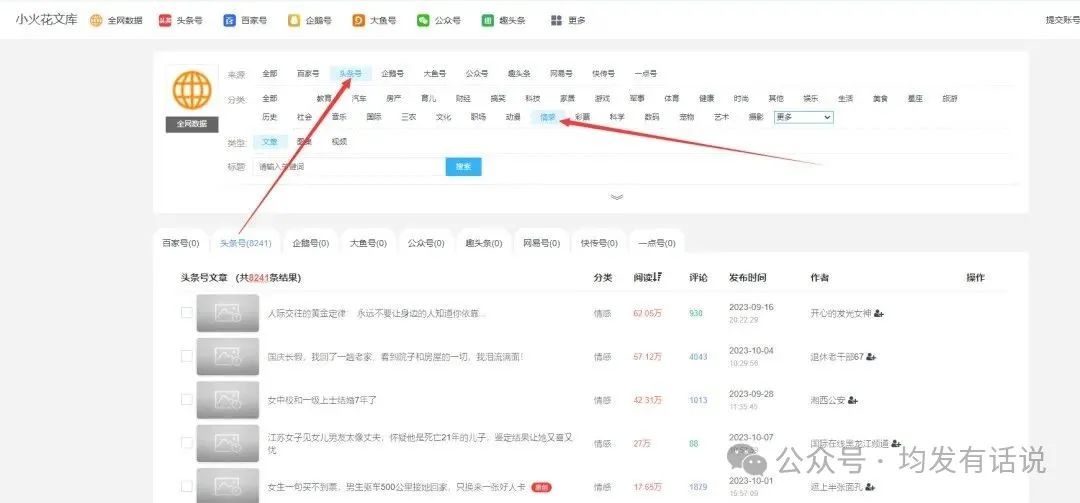Click the 评论 column header
1080x503 pixels.
pyautogui.click(x=698, y=278)
